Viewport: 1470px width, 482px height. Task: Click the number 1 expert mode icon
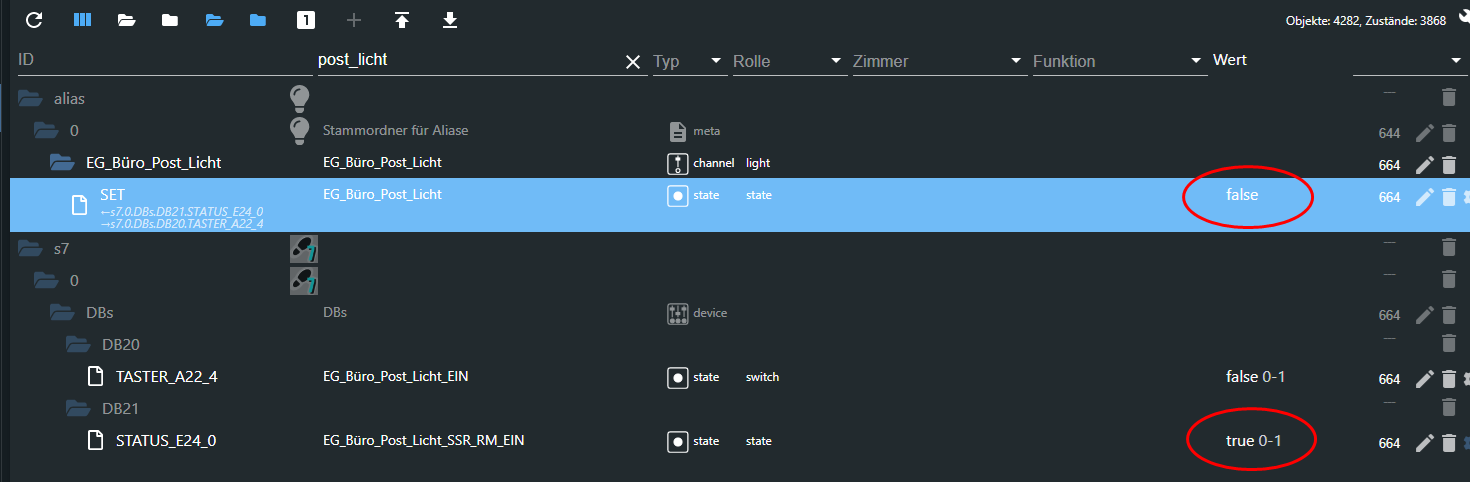(305, 20)
